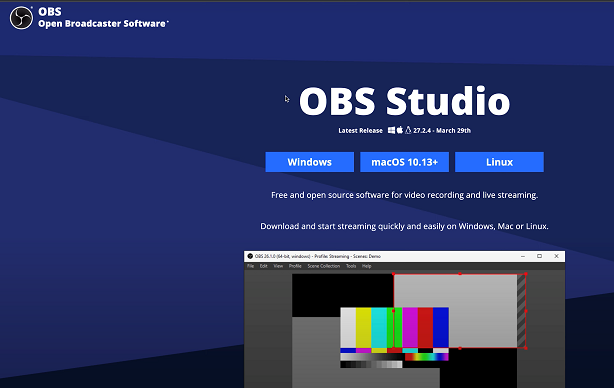The width and height of the screenshot is (614, 388).
Task: Download OBS Studio for Windows
Action: pyautogui.click(x=309, y=162)
